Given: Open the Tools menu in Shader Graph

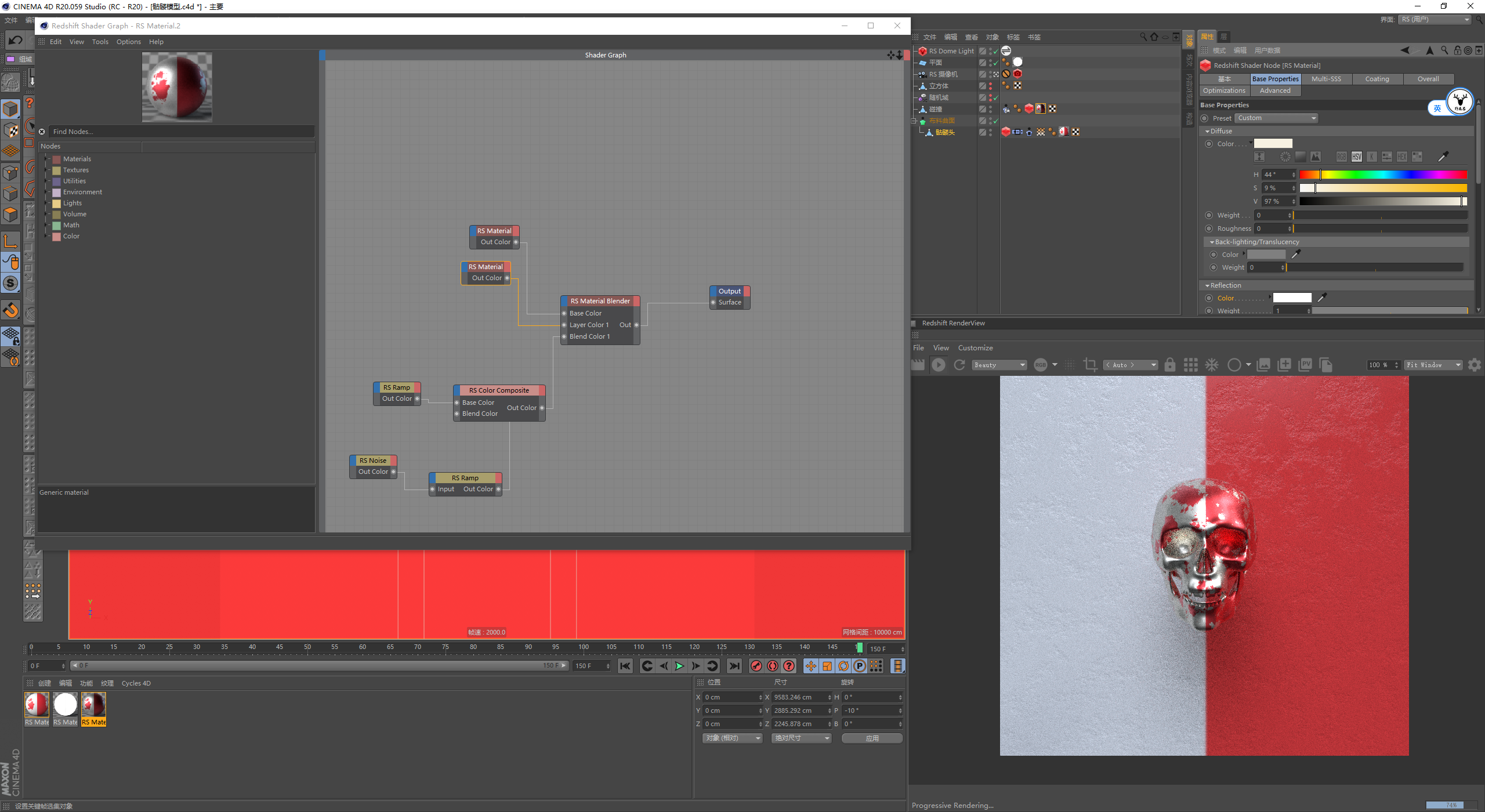Looking at the screenshot, I should tap(100, 42).
